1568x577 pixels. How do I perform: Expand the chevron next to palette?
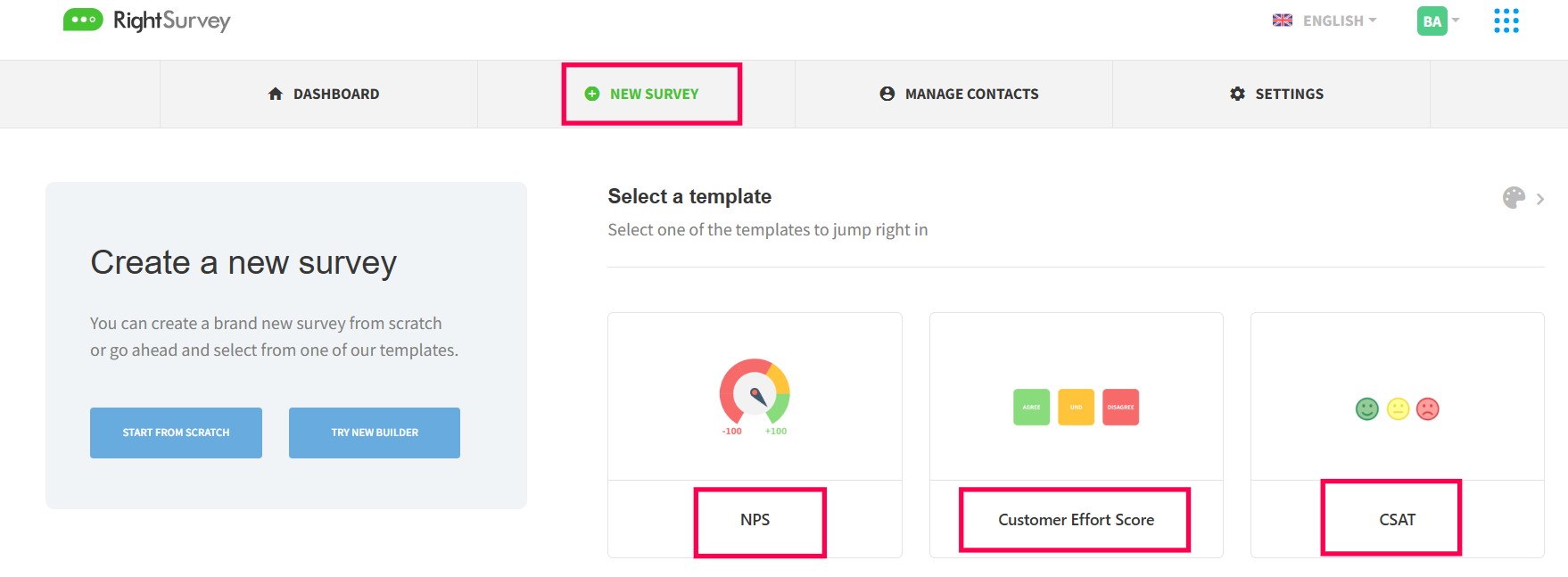coord(1540,199)
